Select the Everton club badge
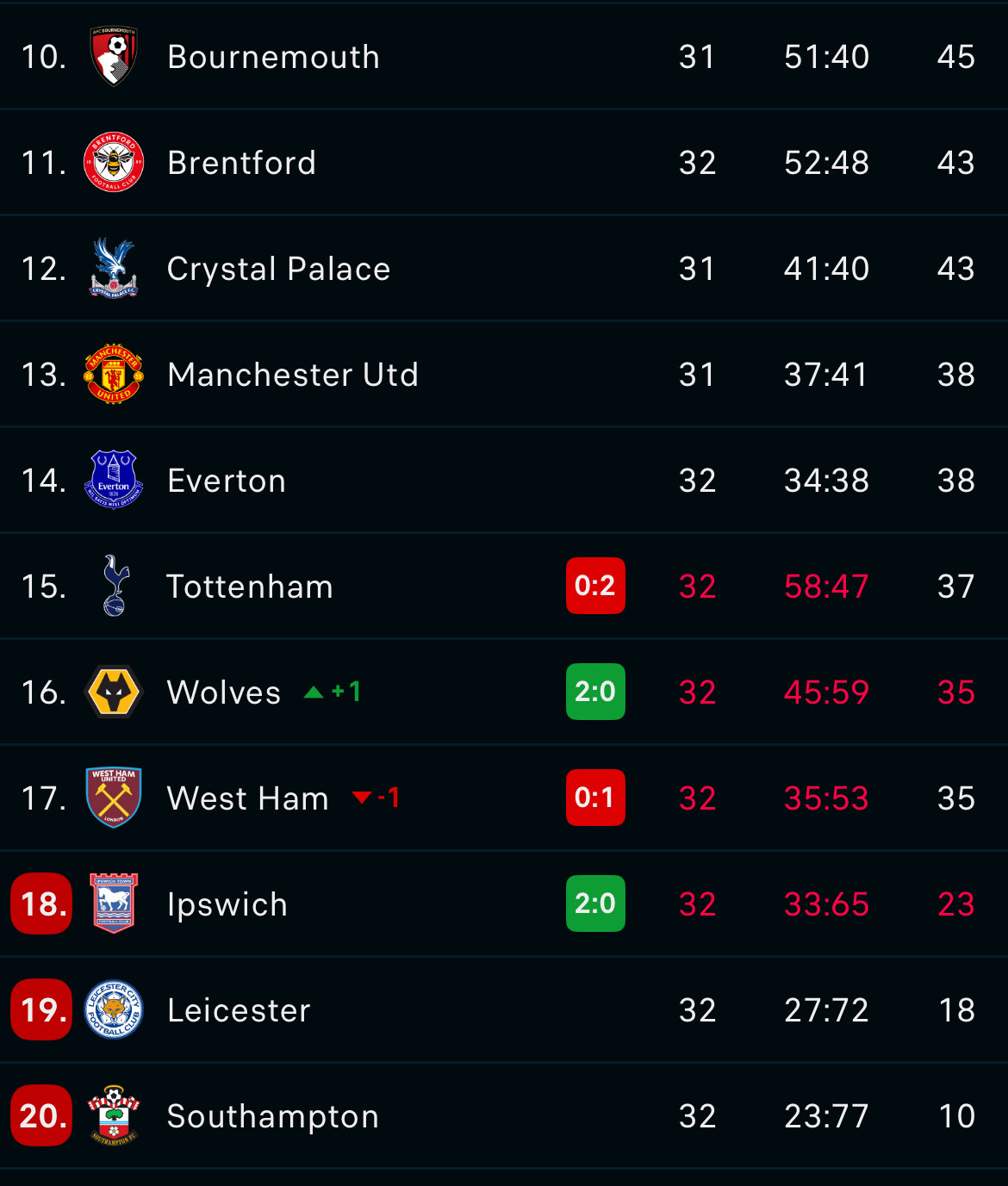This screenshot has width=1008, height=1186. [x=114, y=480]
